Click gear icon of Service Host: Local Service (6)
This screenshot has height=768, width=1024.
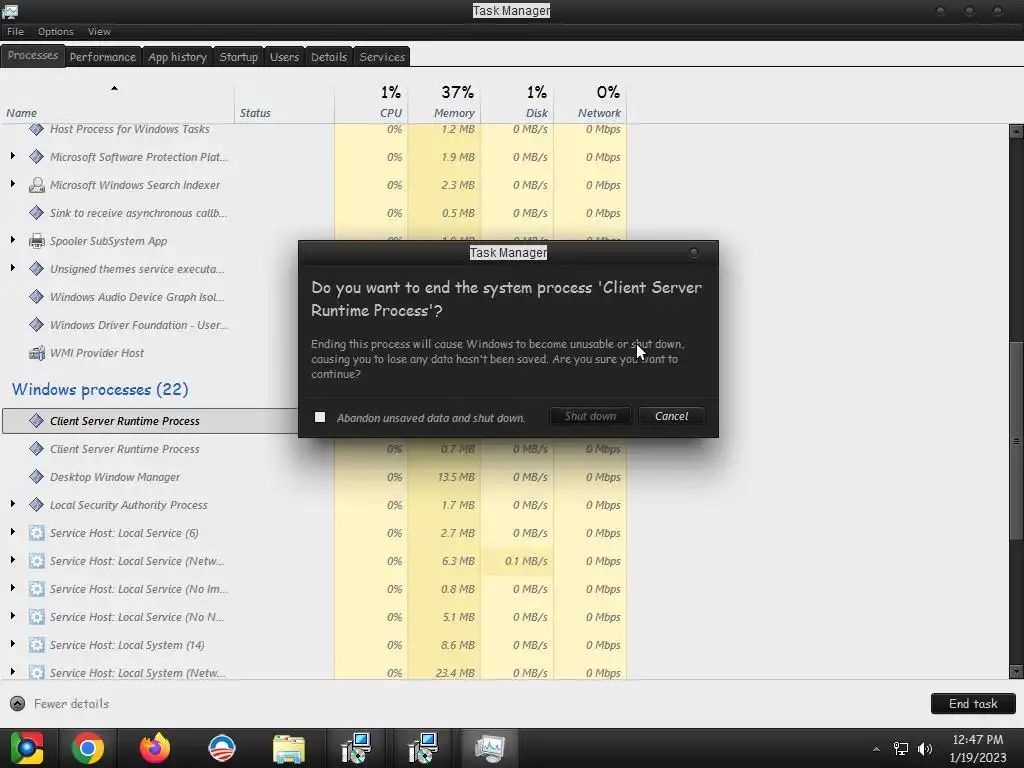pyautogui.click(x=37, y=533)
